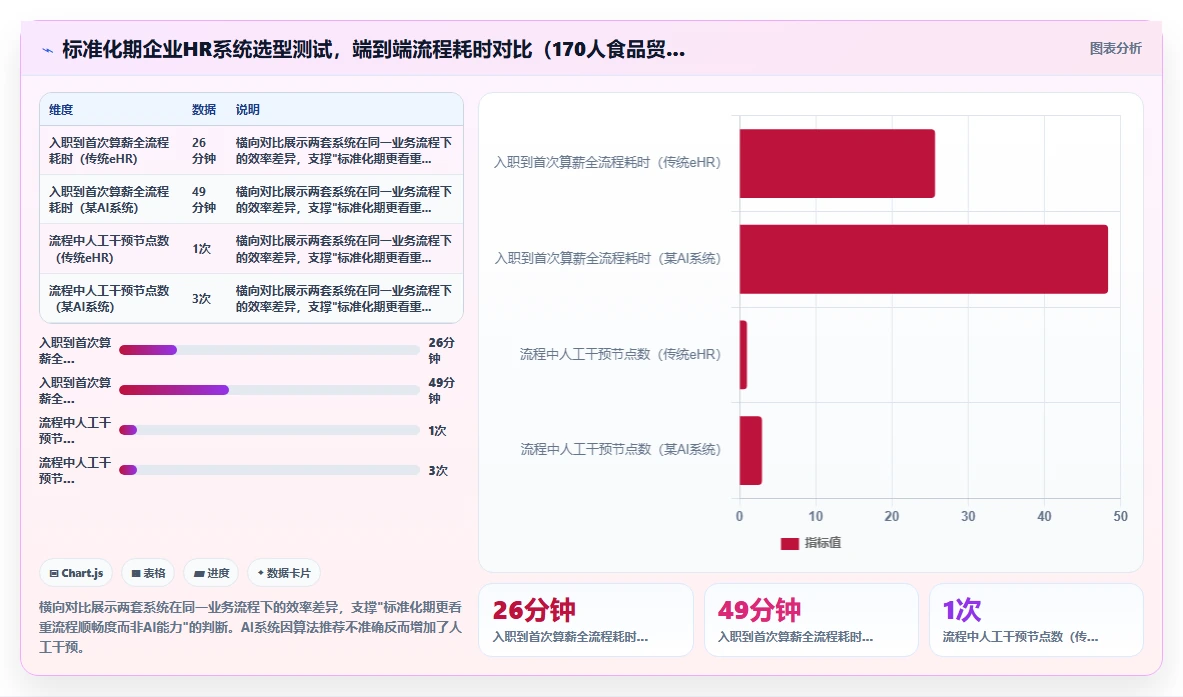This screenshot has width=1183, height=697.
Task: Click the 3次 progress bar
Action: coord(269,470)
